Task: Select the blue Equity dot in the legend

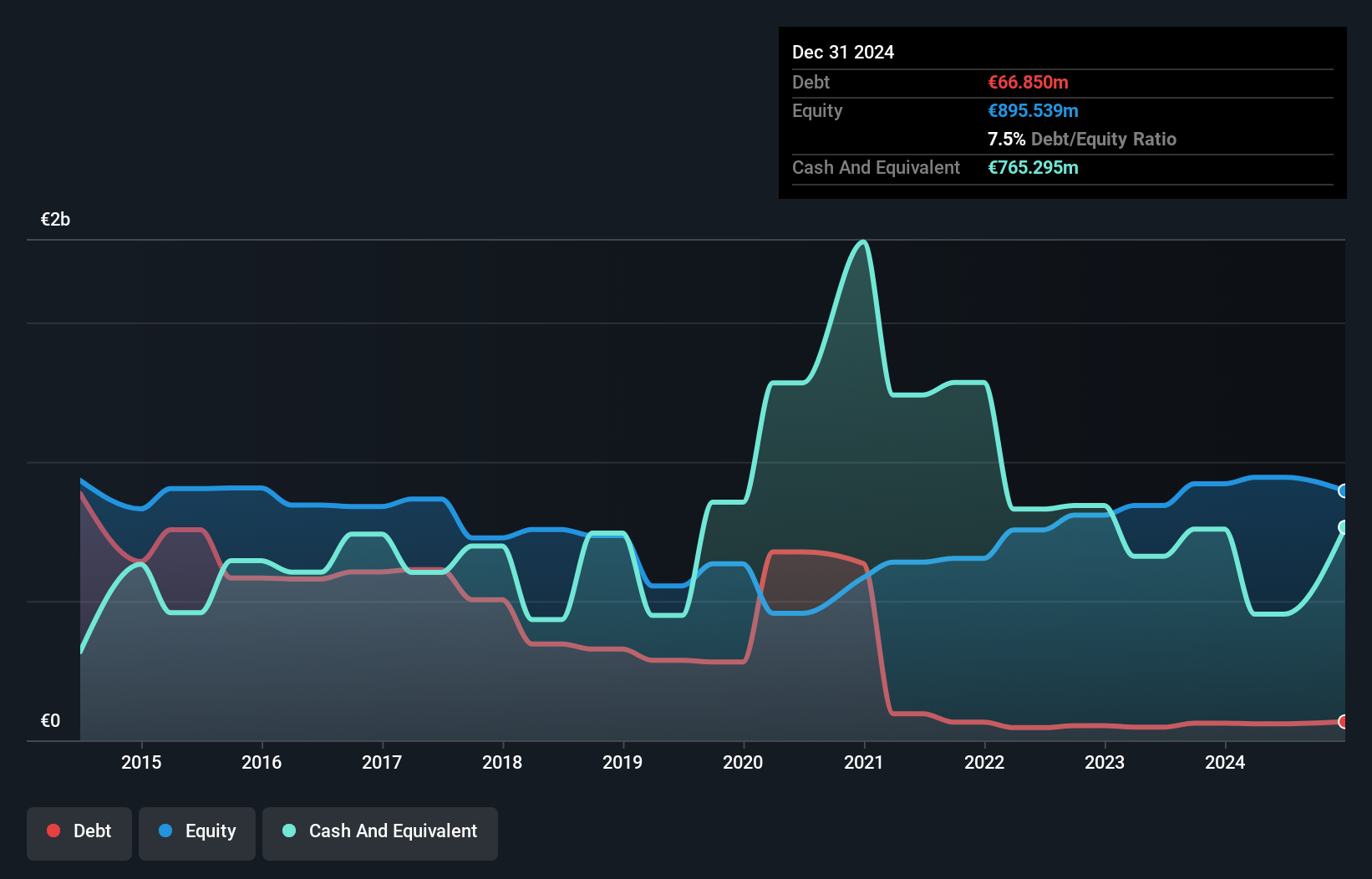Action: point(165,831)
